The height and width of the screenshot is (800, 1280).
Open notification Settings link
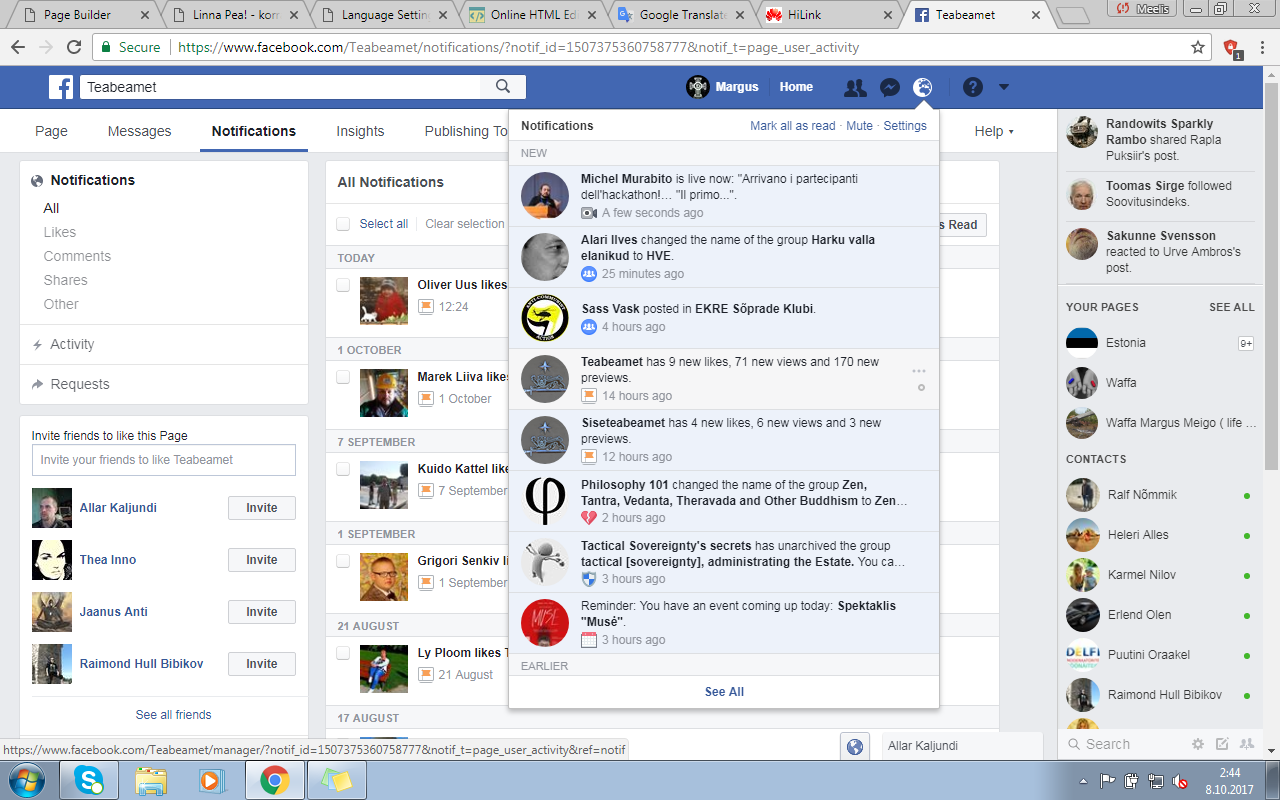(905, 126)
